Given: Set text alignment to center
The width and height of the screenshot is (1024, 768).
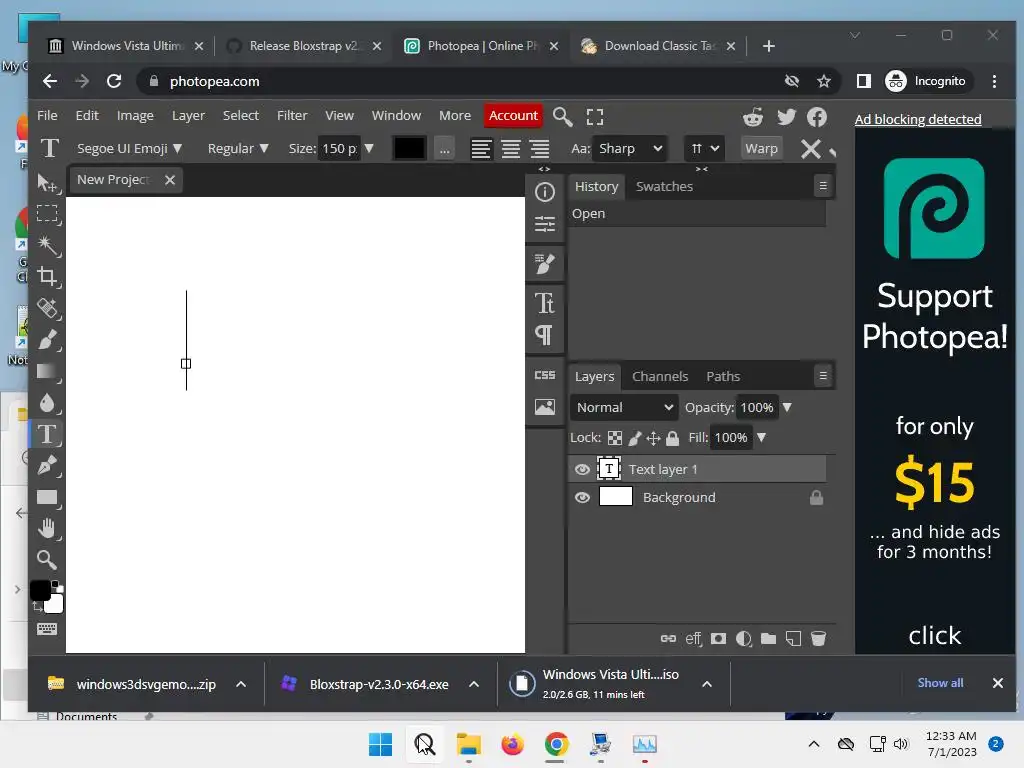Looking at the screenshot, I should 511,149.
